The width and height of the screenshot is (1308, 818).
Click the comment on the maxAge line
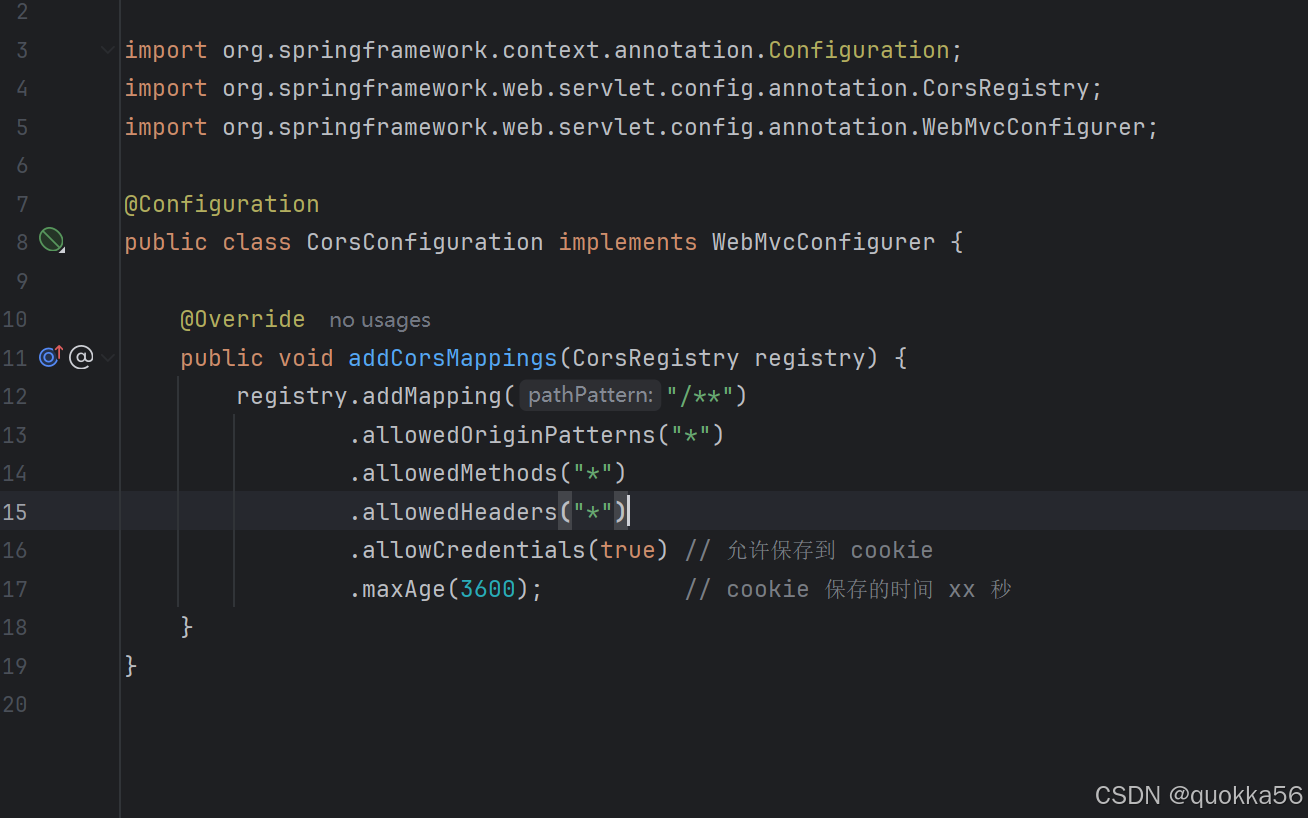[848, 589]
